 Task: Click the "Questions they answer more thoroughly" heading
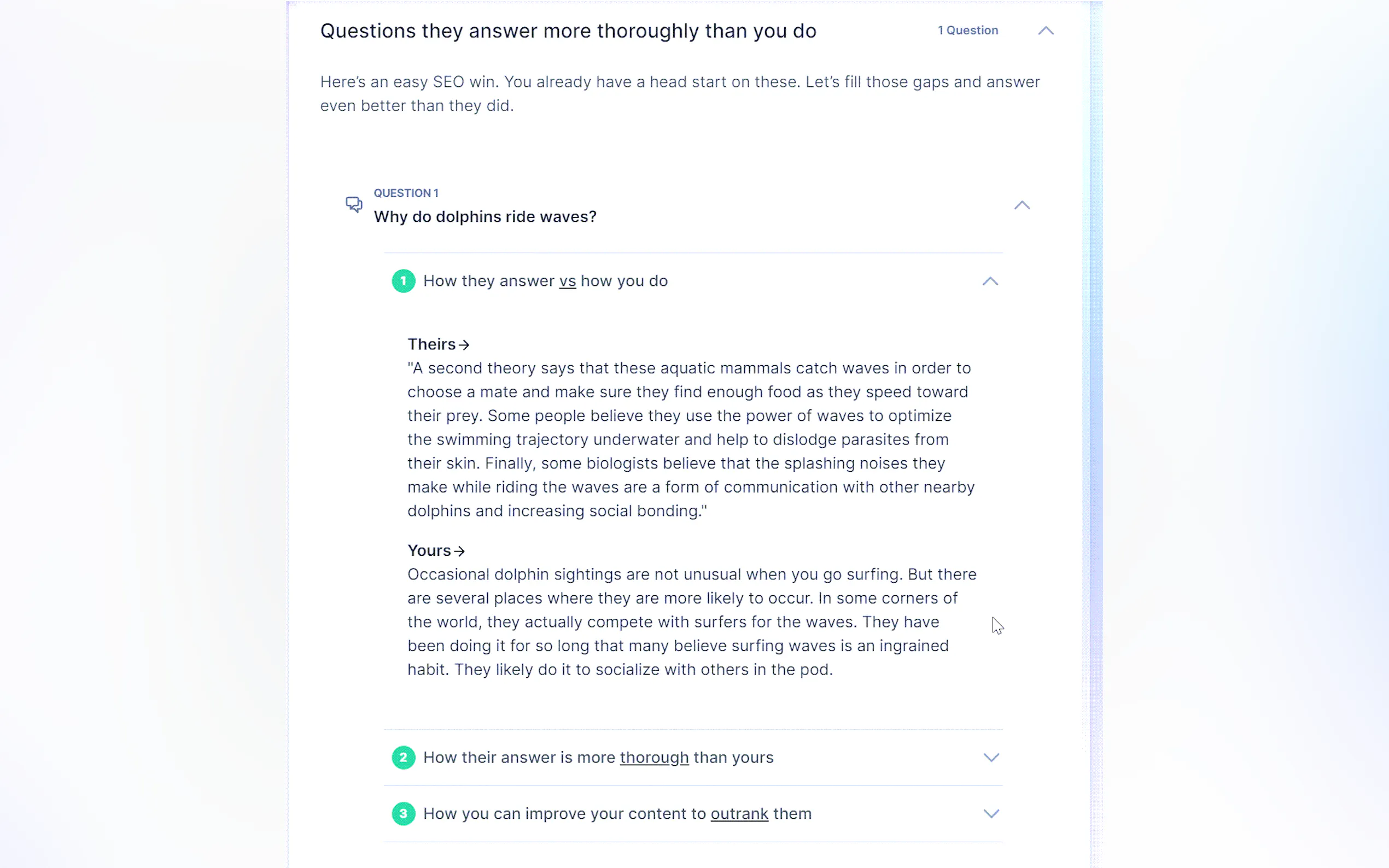click(x=568, y=31)
